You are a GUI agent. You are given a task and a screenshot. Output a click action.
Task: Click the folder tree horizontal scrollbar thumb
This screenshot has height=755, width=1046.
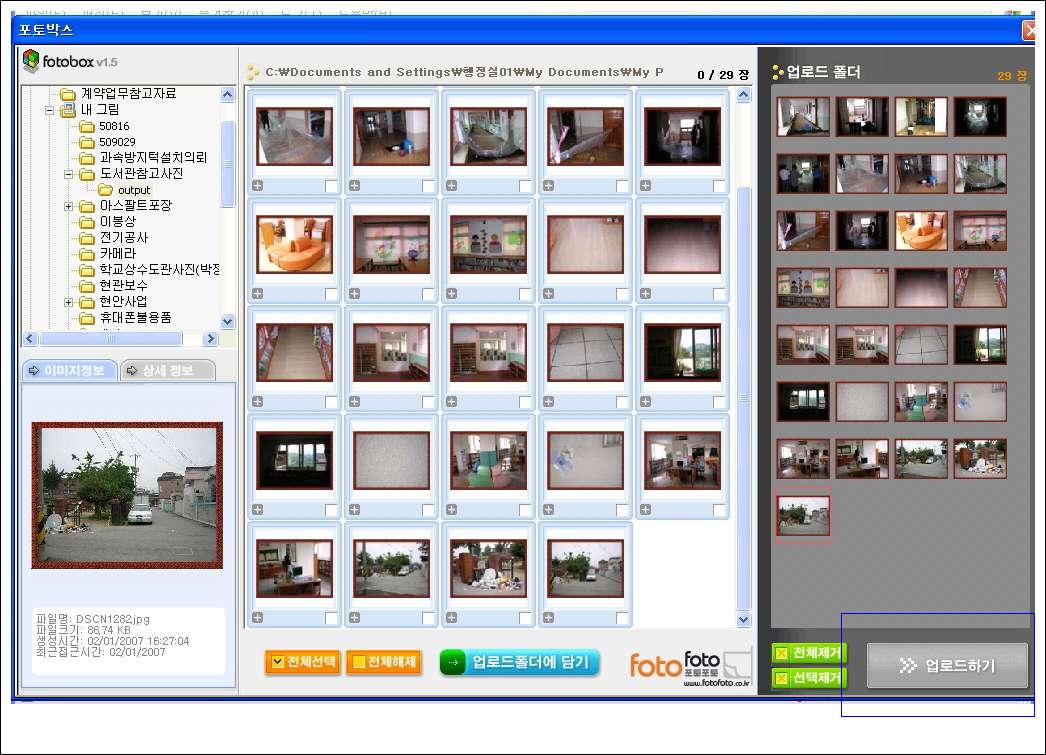[x=111, y=339]
